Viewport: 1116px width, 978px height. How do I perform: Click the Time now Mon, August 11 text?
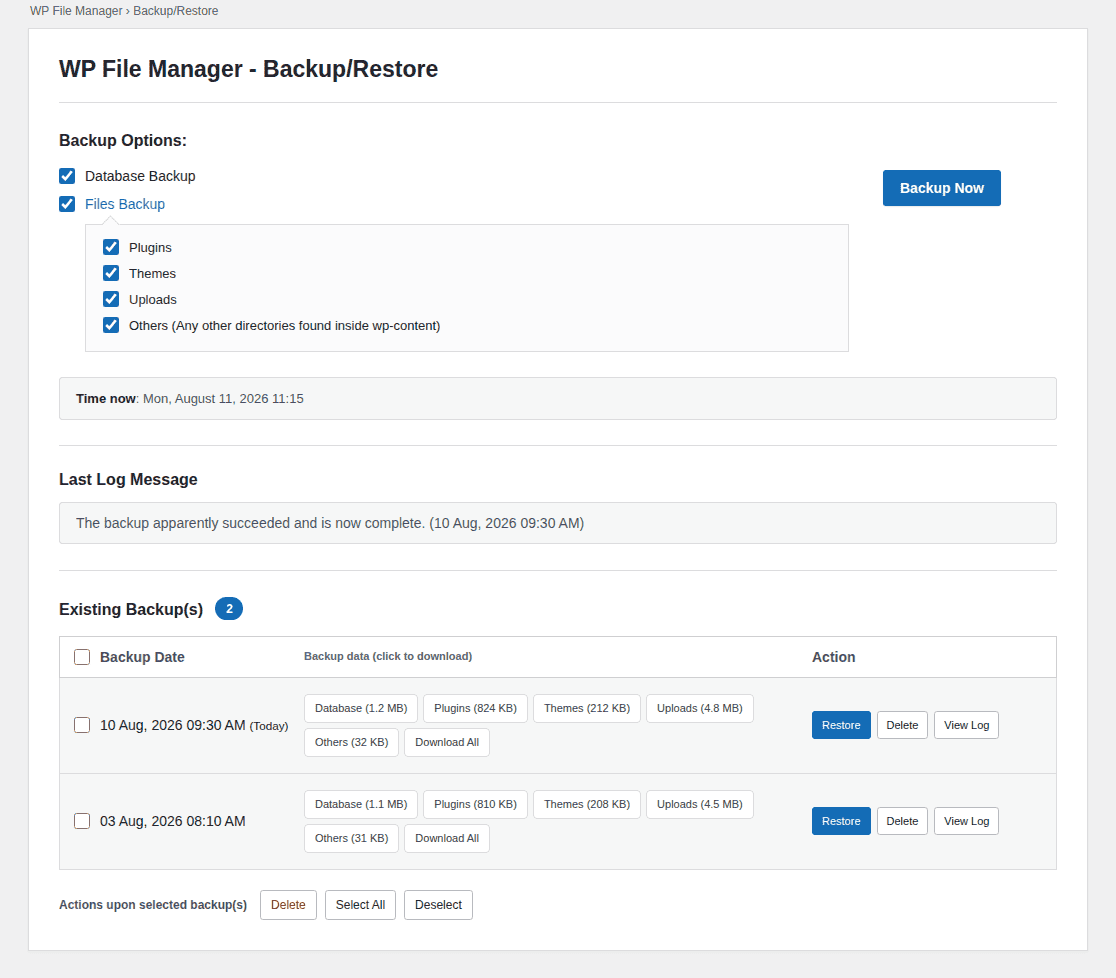pos(190,399)
